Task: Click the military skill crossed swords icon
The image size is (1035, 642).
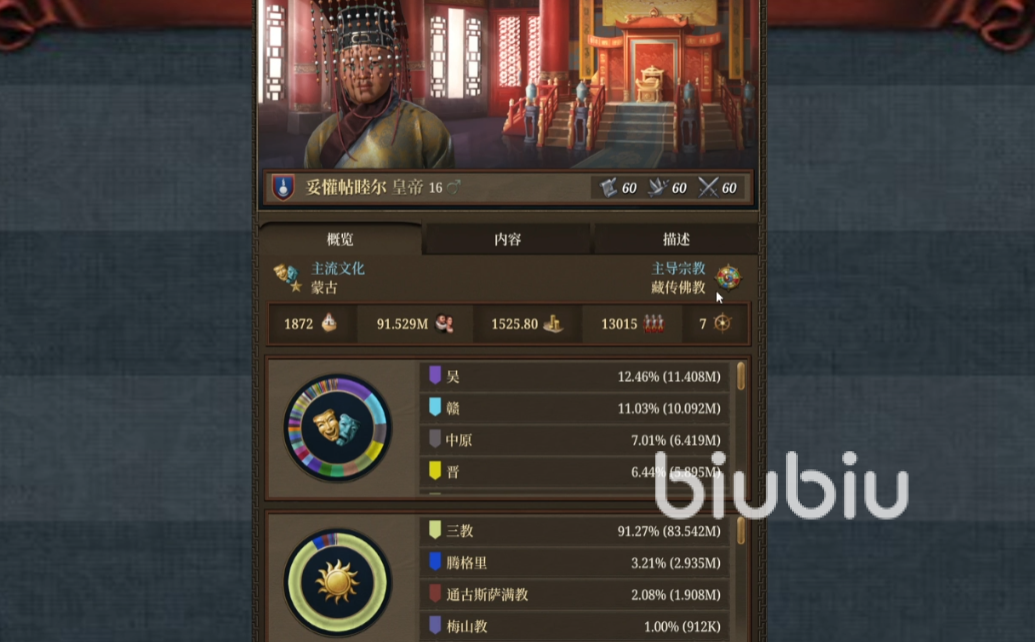Action: click(708, 187)
